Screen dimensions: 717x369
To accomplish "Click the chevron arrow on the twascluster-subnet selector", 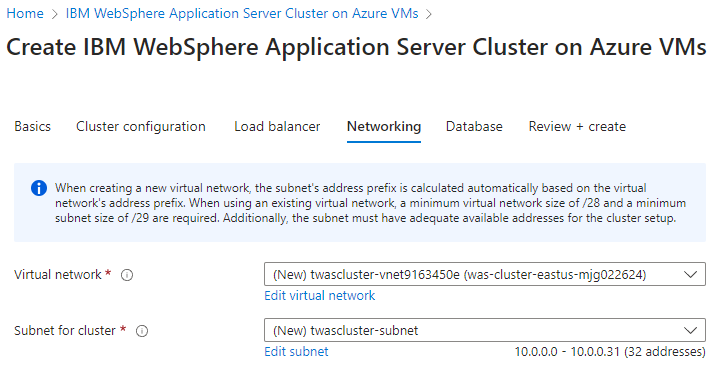I will [x=690, y=330].
